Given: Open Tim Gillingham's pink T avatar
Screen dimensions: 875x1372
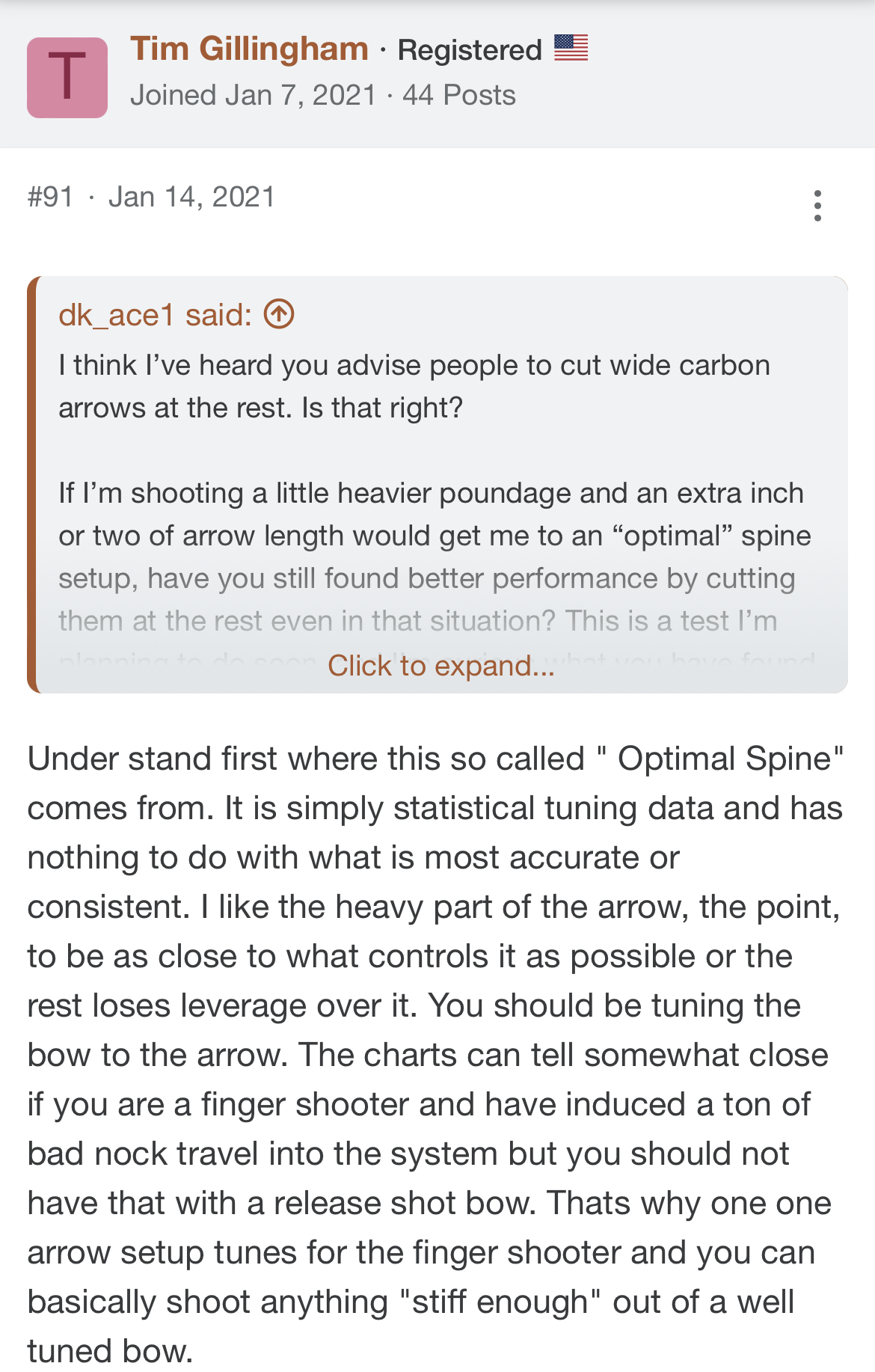Looking at the screenshot, I should (67, 78).
